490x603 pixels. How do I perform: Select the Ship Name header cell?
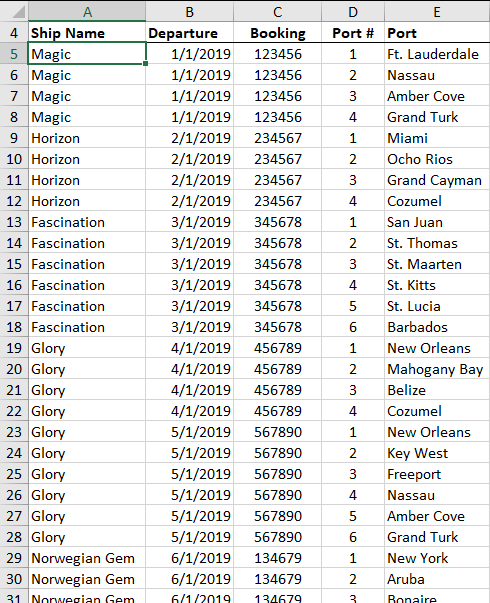[87, 33]
